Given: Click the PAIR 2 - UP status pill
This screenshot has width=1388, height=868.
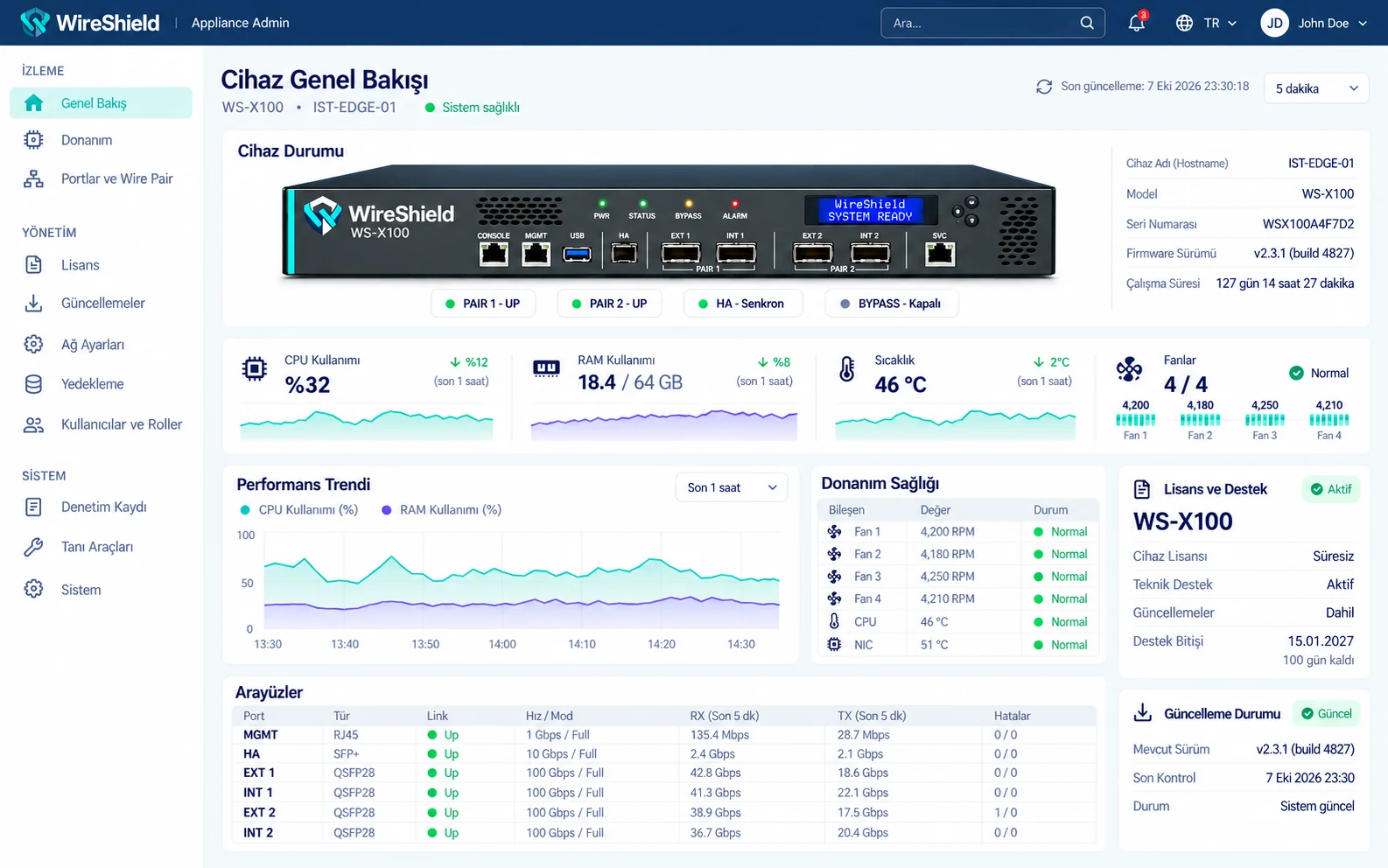Looking at the screenshot, I should (610, 304).
